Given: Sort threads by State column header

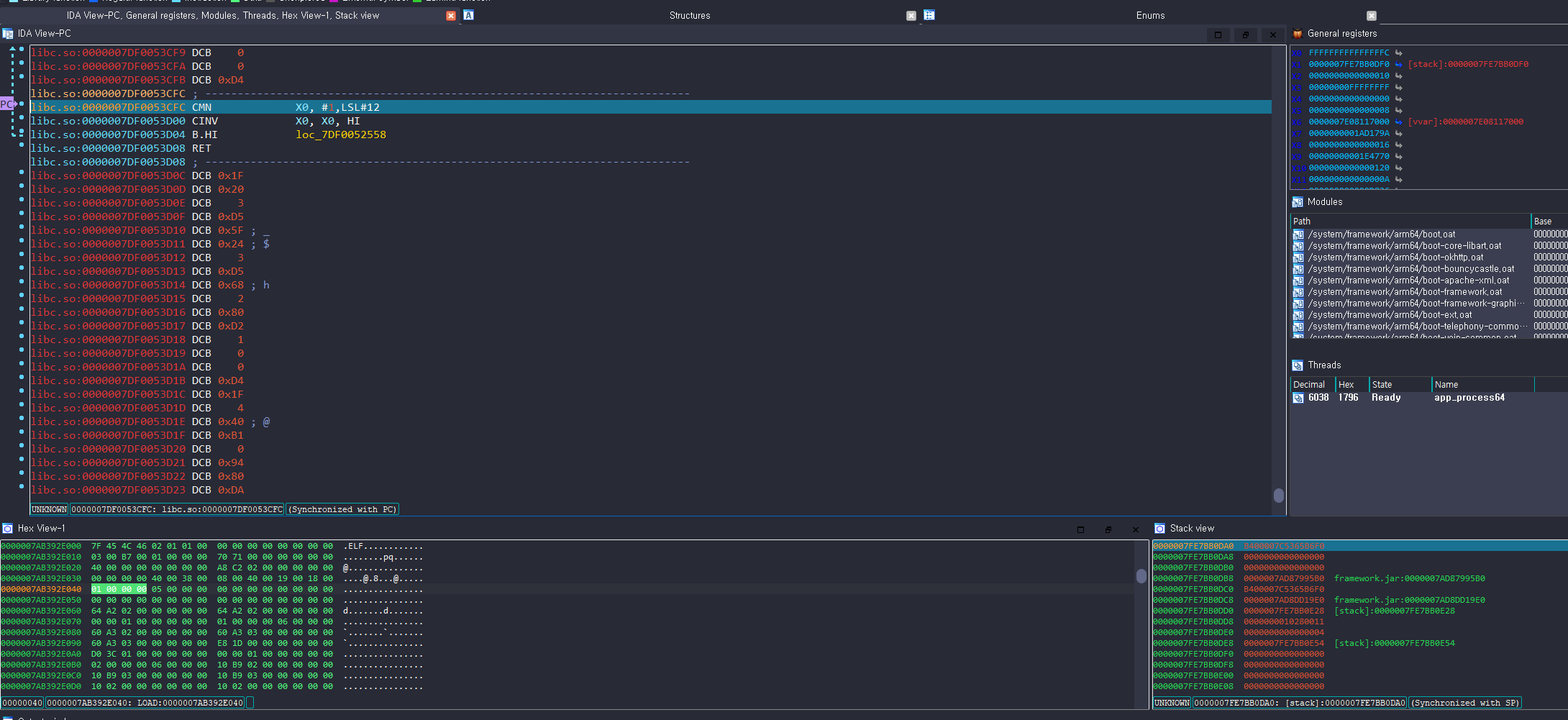Looking at the screenshot, I should tap(1400, 385).
